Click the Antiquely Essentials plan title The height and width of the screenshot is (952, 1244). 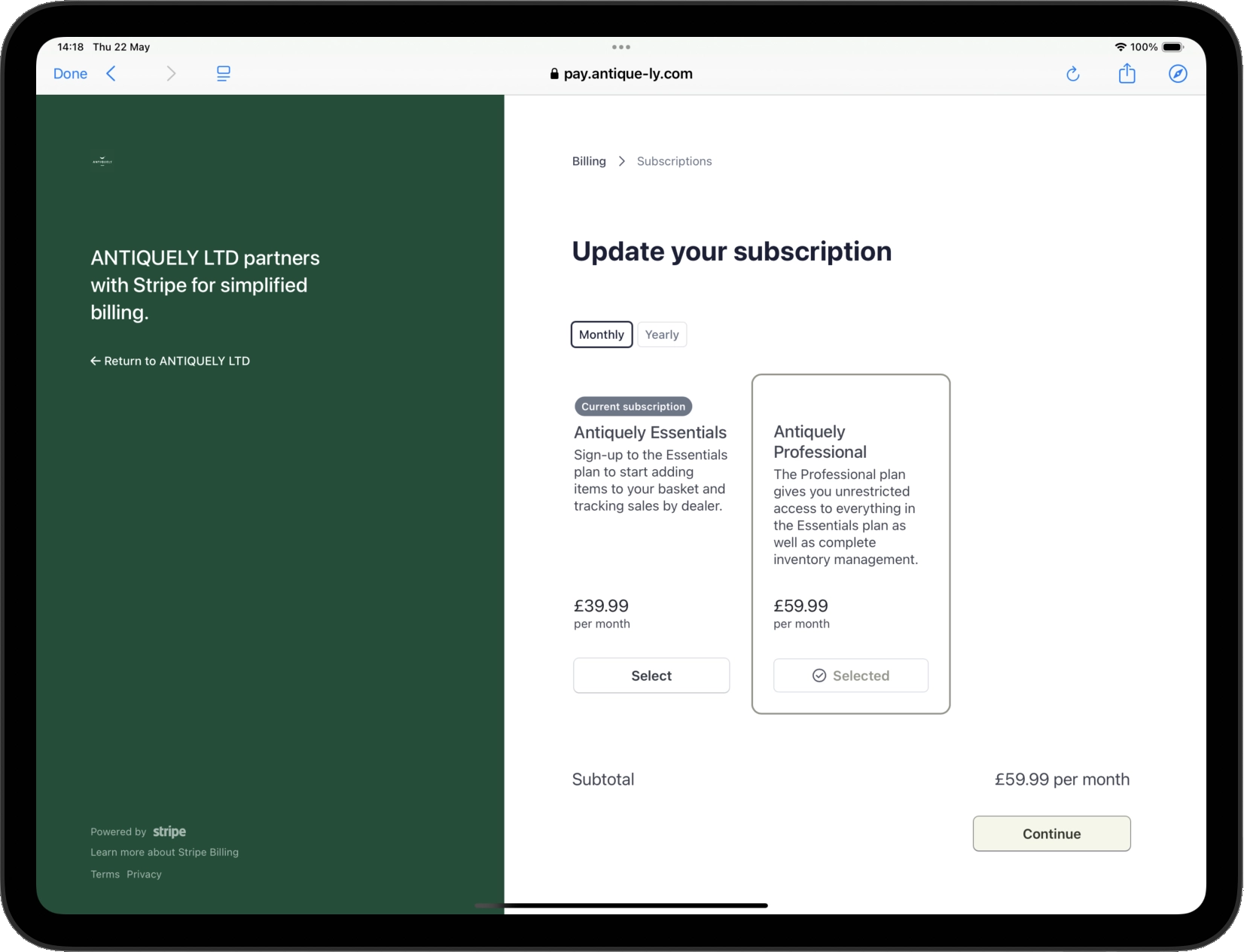click(650, 432)
